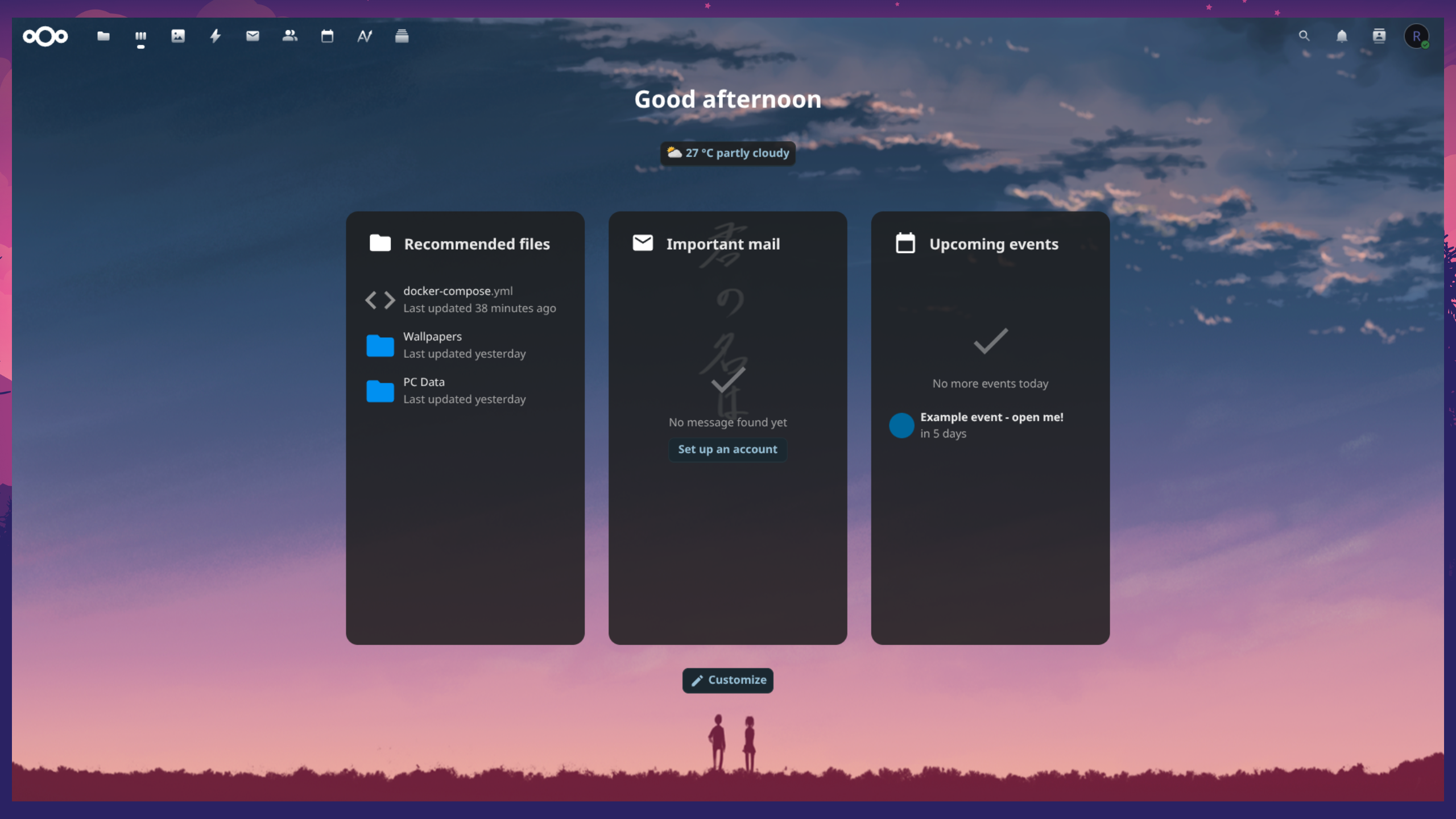Open the Activity lightning bolt icon
This screenshot has width=1456, height=819.
[x=215, y=36]
